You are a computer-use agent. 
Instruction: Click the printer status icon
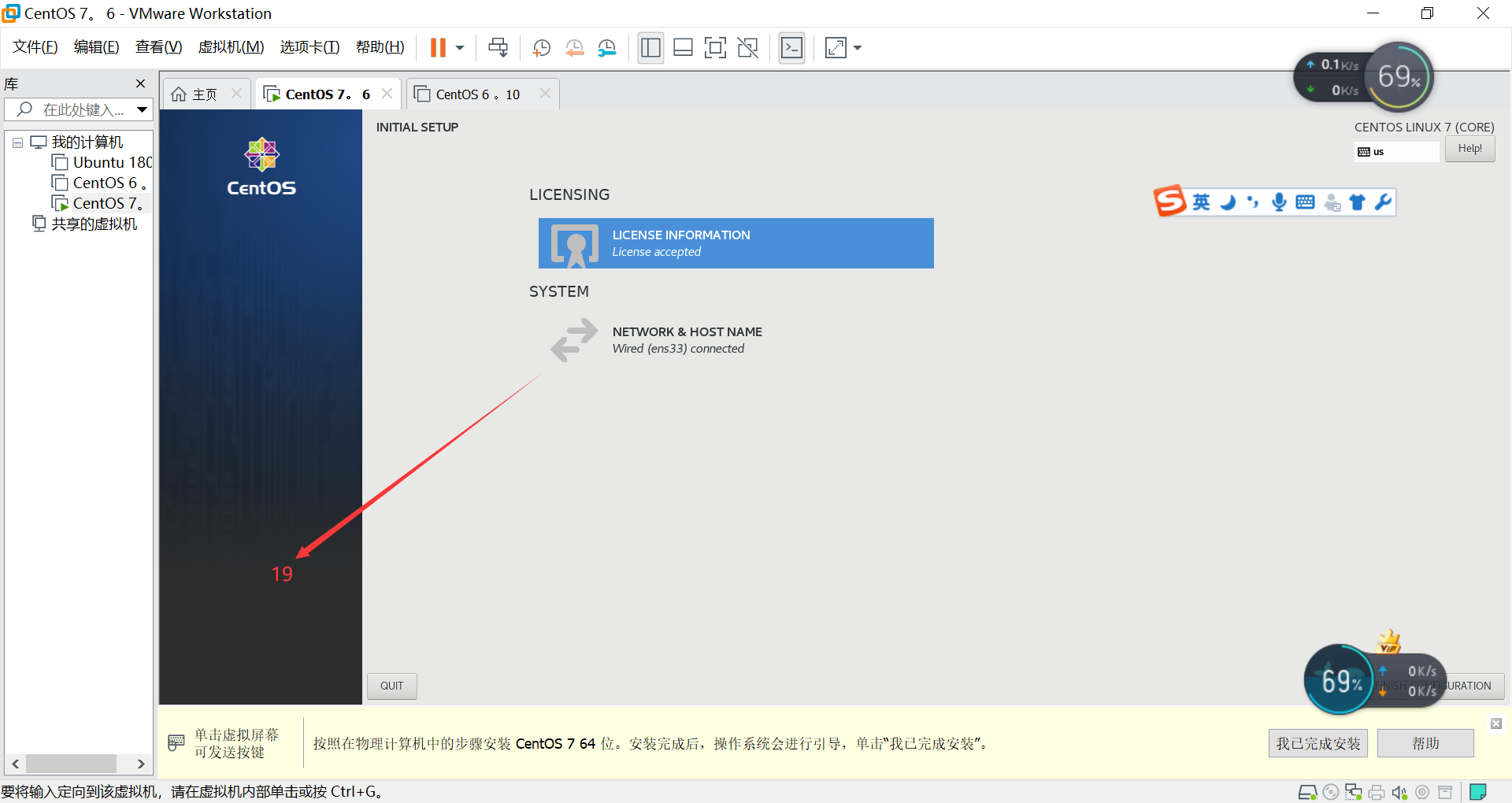(x=1377, y=792)
